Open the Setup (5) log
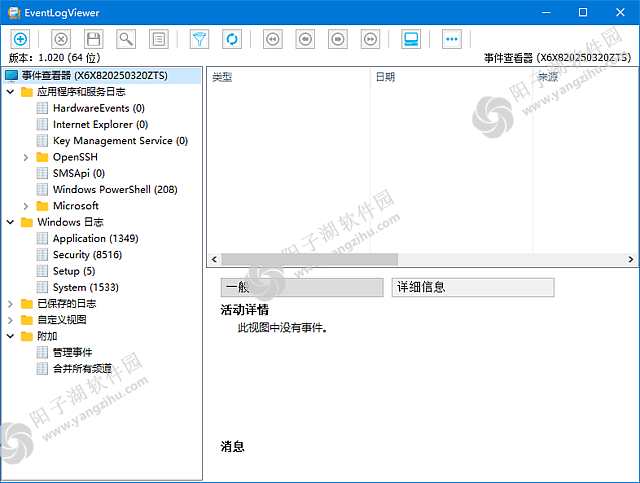Image resolution: width=640 pixels, height=483 pixels. (74, 271)
